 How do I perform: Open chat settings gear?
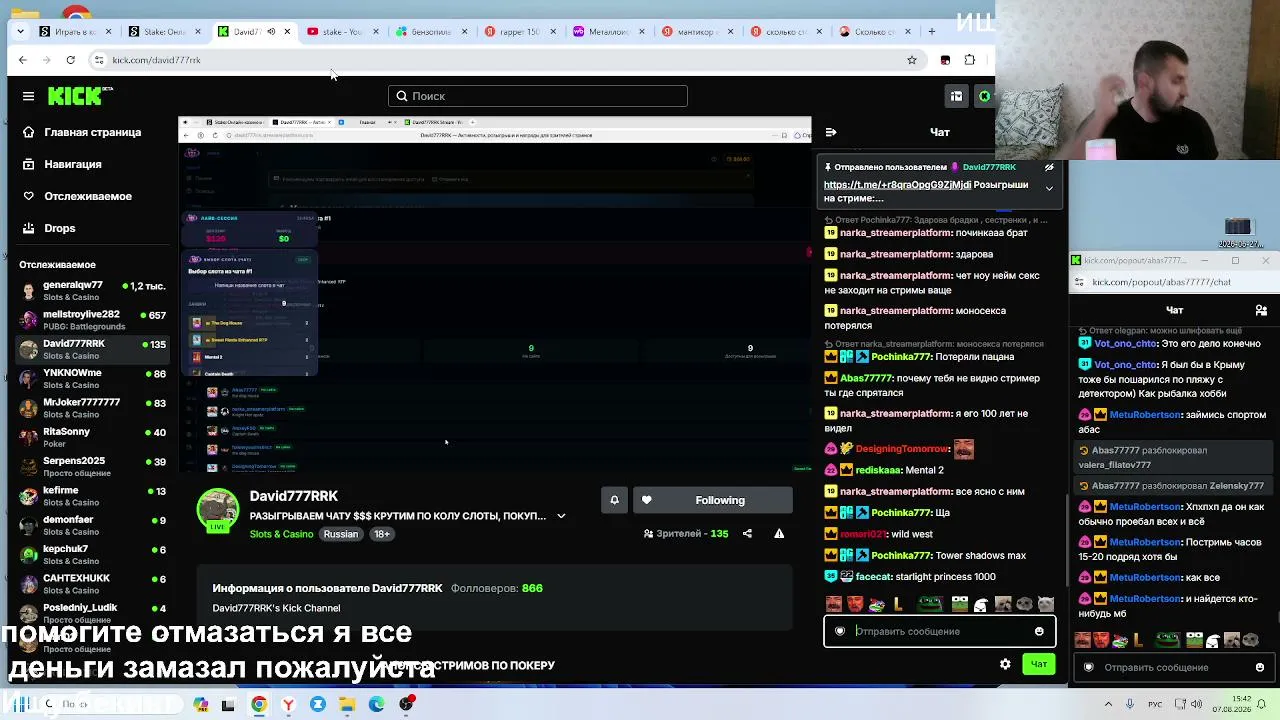tap(1005, 664)
